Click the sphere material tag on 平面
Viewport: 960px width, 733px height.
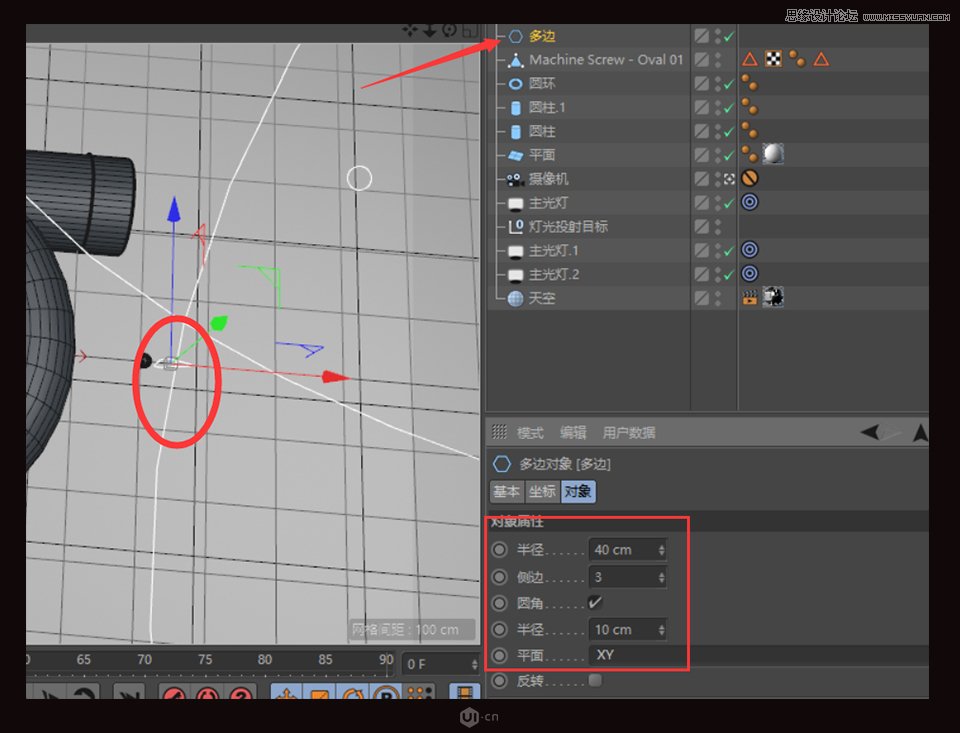pyautogui.click(x=774, y=153)
